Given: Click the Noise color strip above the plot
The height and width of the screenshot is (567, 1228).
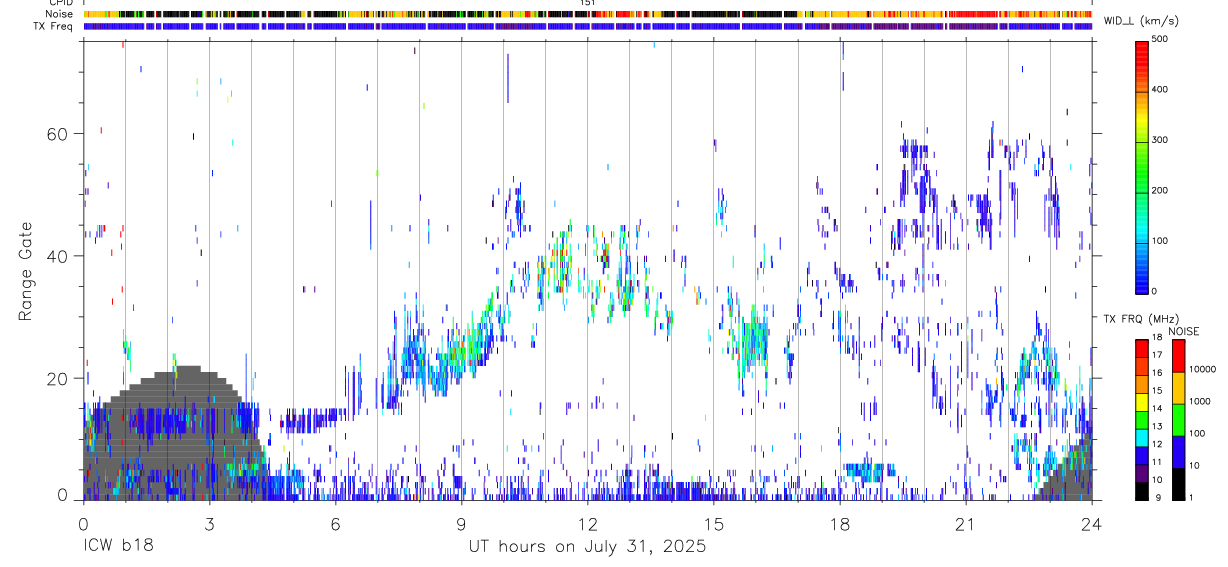Looking at the screenshot, I should coord(588,14).
